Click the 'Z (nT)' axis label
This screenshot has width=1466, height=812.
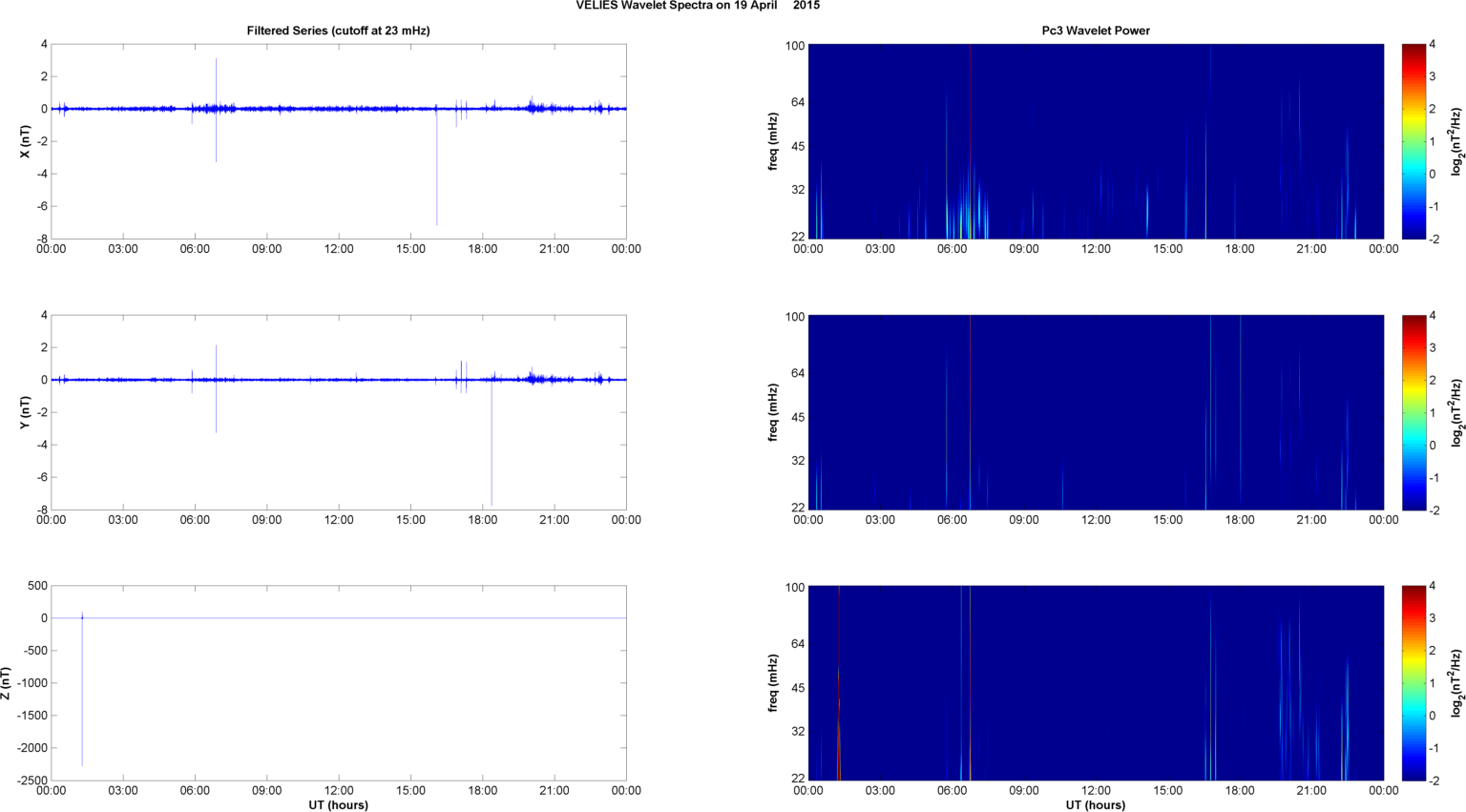pyautogui.click(x=7, y=683)
